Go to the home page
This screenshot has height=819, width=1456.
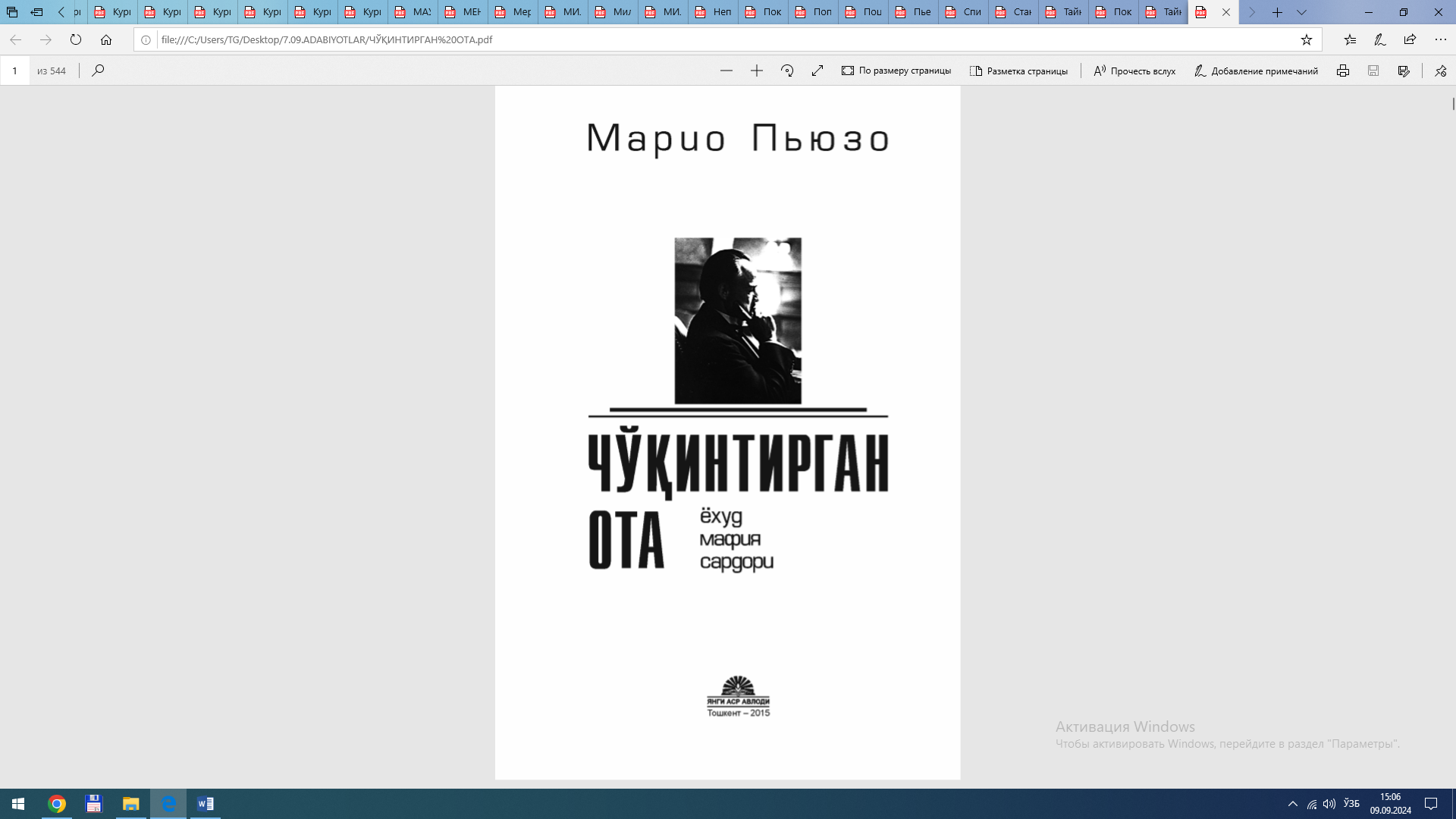(x=106, y=39)
